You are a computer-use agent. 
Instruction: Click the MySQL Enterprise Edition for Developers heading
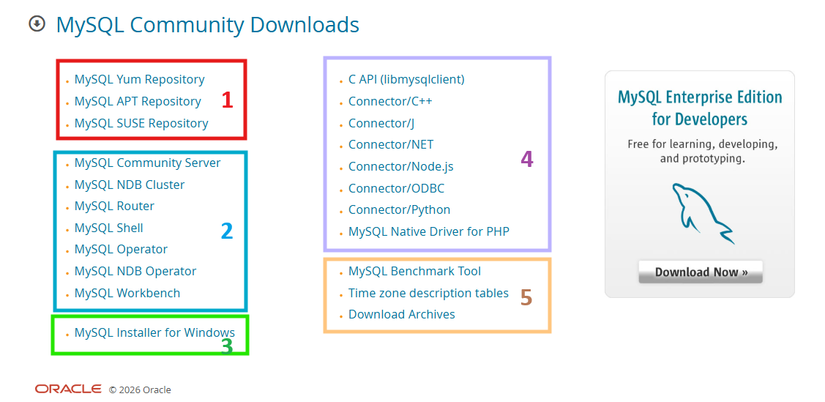pyautogui.click(x=700, y=108)
